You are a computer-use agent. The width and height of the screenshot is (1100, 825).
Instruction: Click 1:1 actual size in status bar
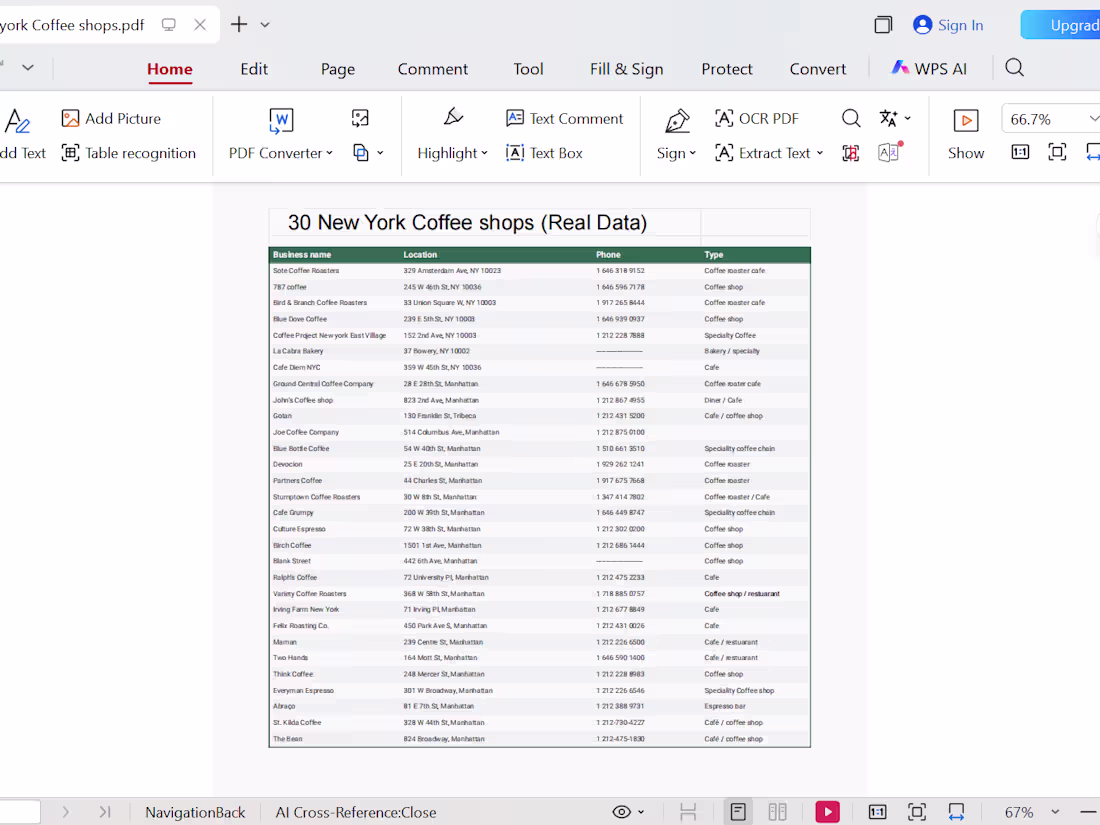coord(878,812)
